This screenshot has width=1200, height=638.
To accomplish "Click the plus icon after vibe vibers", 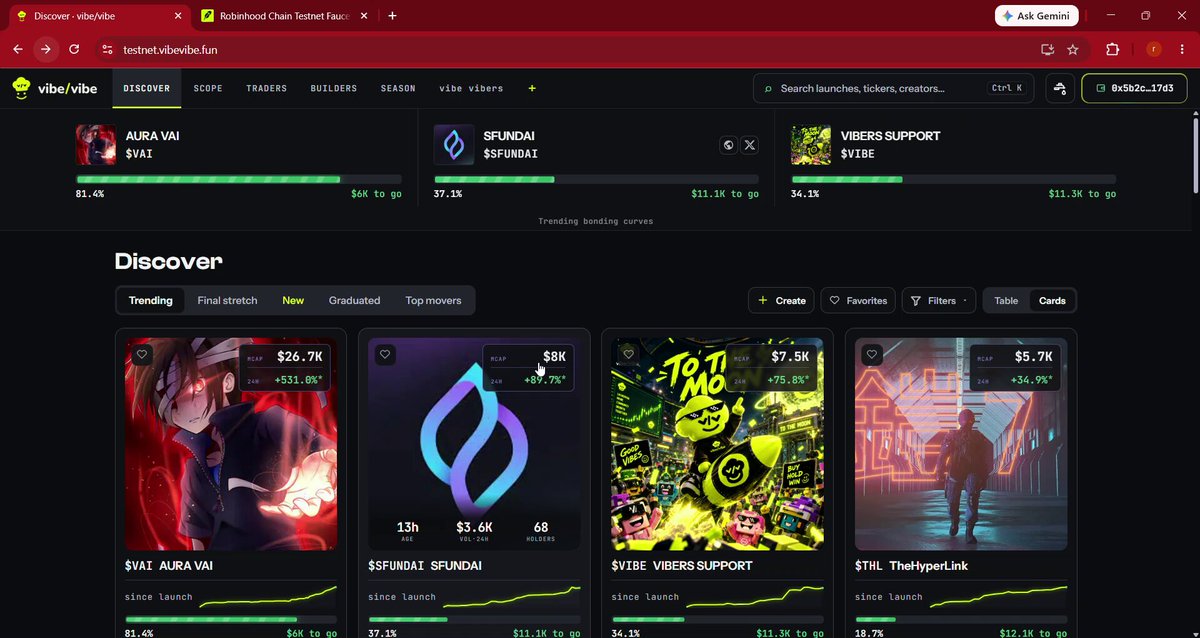I will [x=532, y=88].
